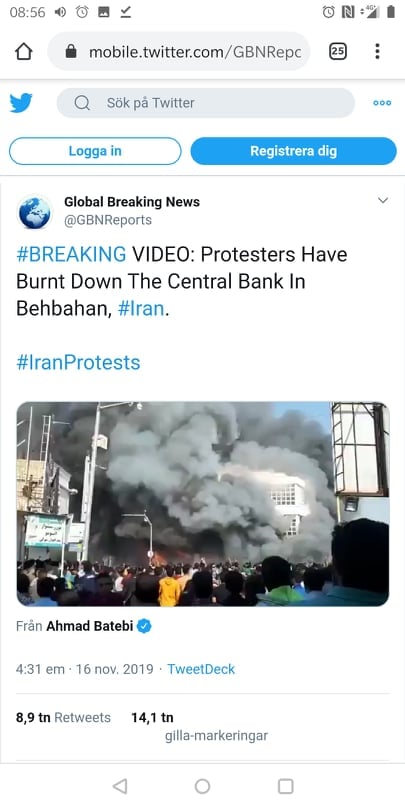Expand the tweet options chevron
Image resolution: width=405 pixels, height=810 pixels.
[x=383, y=200]
